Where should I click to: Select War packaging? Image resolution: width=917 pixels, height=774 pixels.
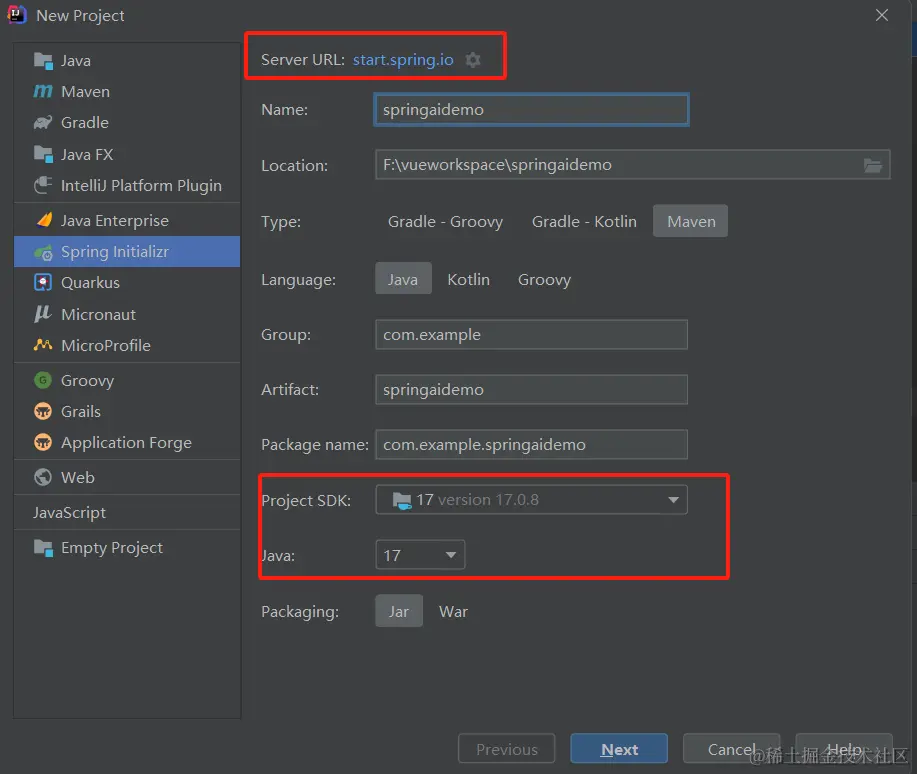click(x=453, y=611)
